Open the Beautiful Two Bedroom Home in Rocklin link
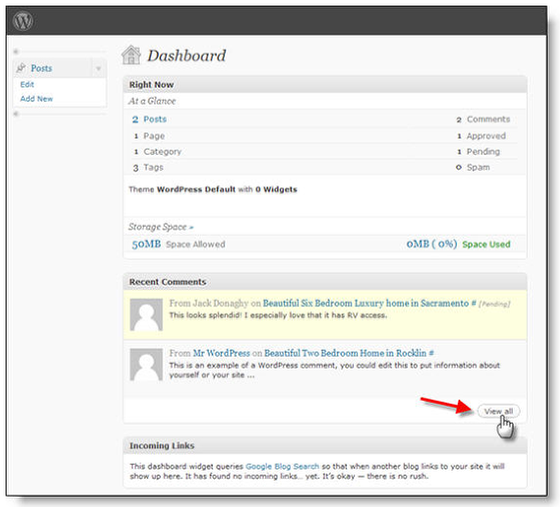 (x=345, y=353)
